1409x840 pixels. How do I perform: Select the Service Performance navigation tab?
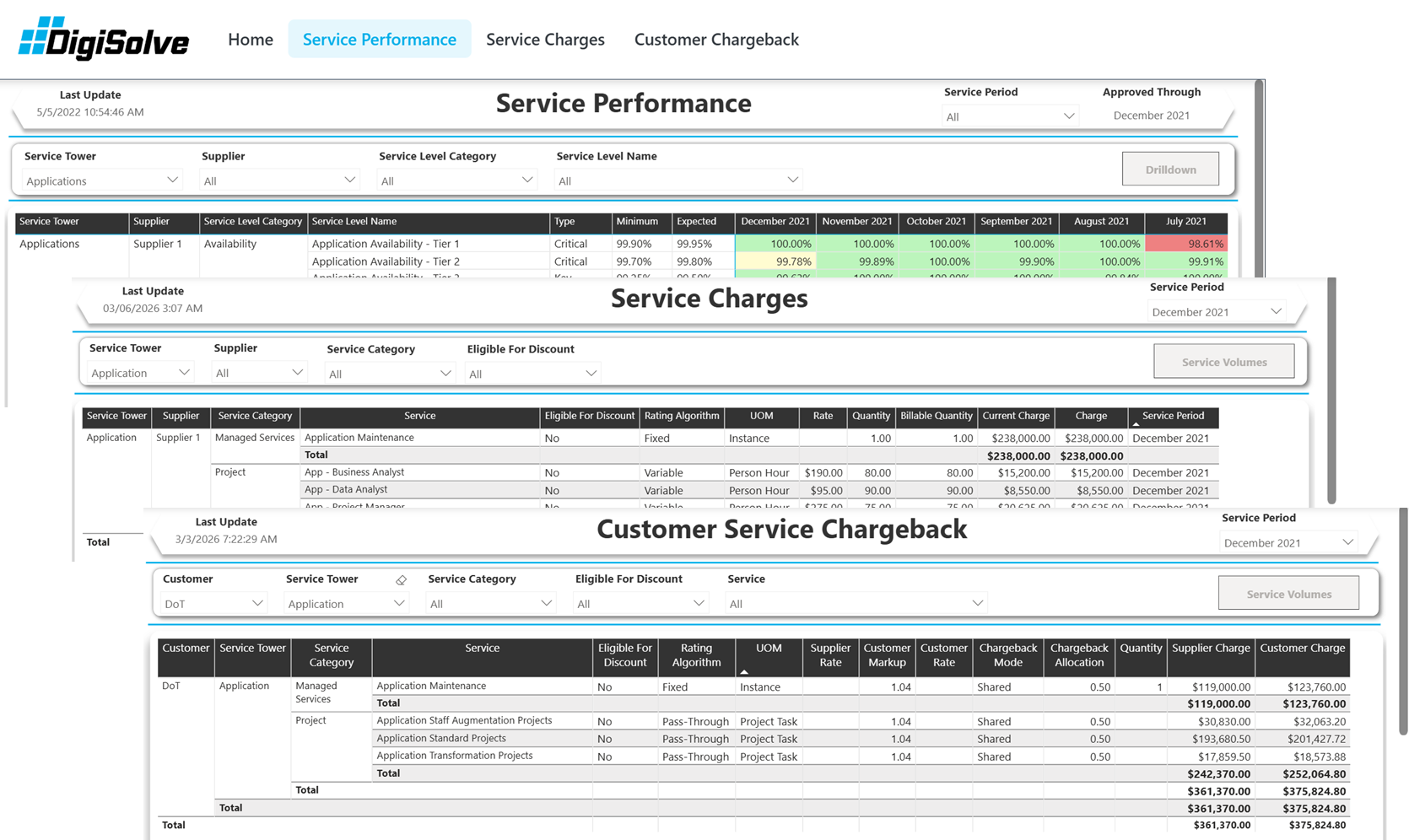point(379,38)
